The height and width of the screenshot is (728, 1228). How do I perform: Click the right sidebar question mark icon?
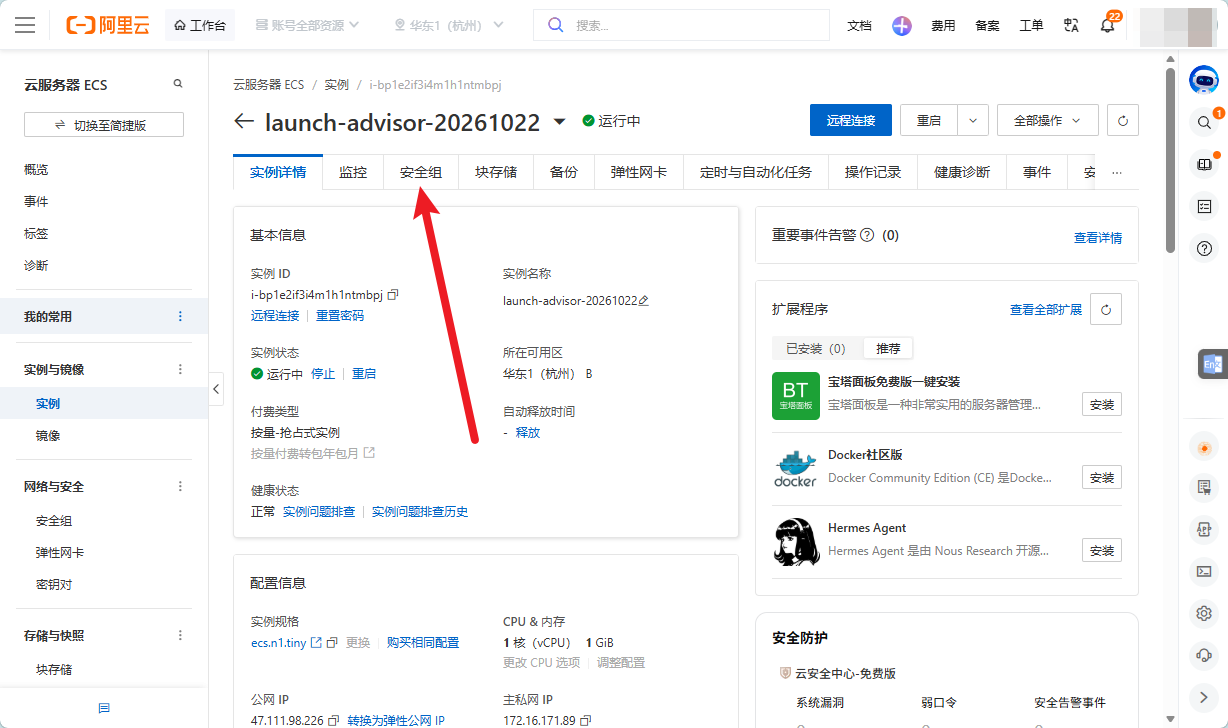1204,248
